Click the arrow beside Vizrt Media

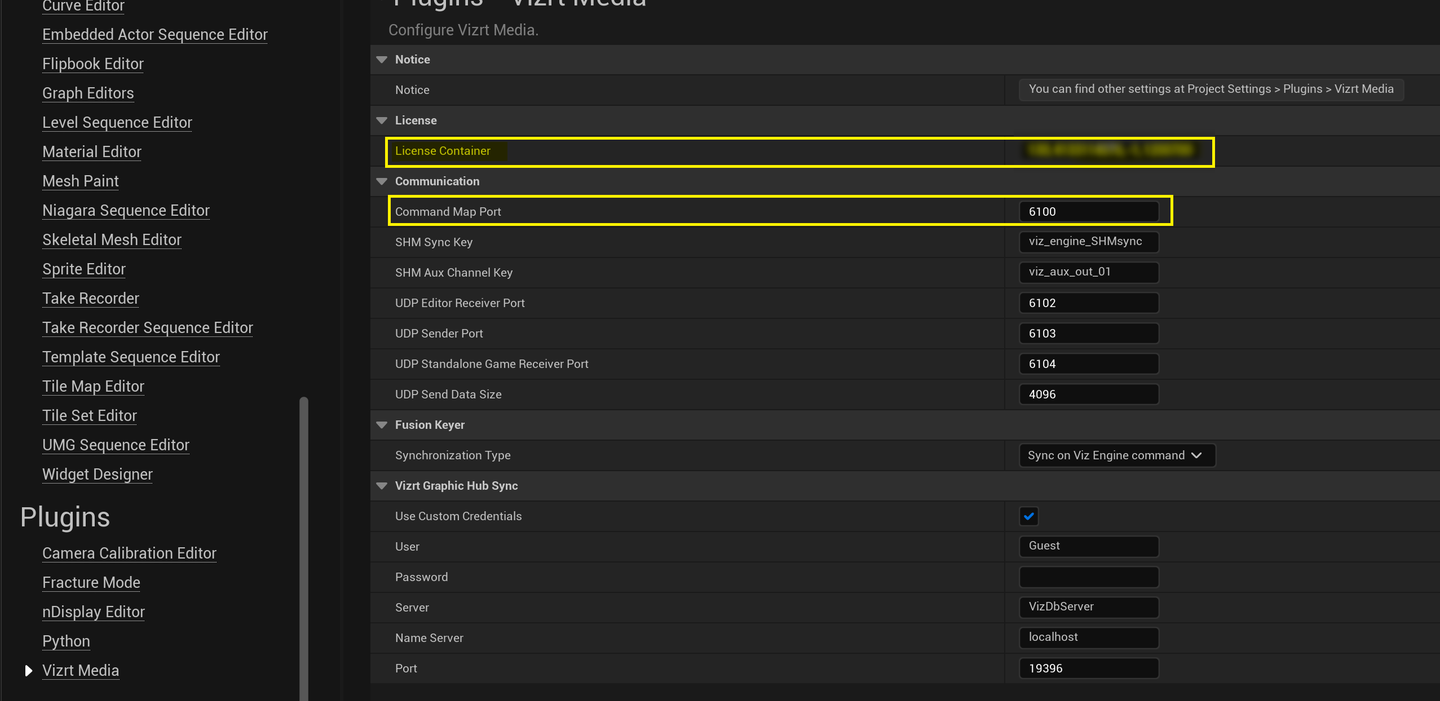click(28, 671)
